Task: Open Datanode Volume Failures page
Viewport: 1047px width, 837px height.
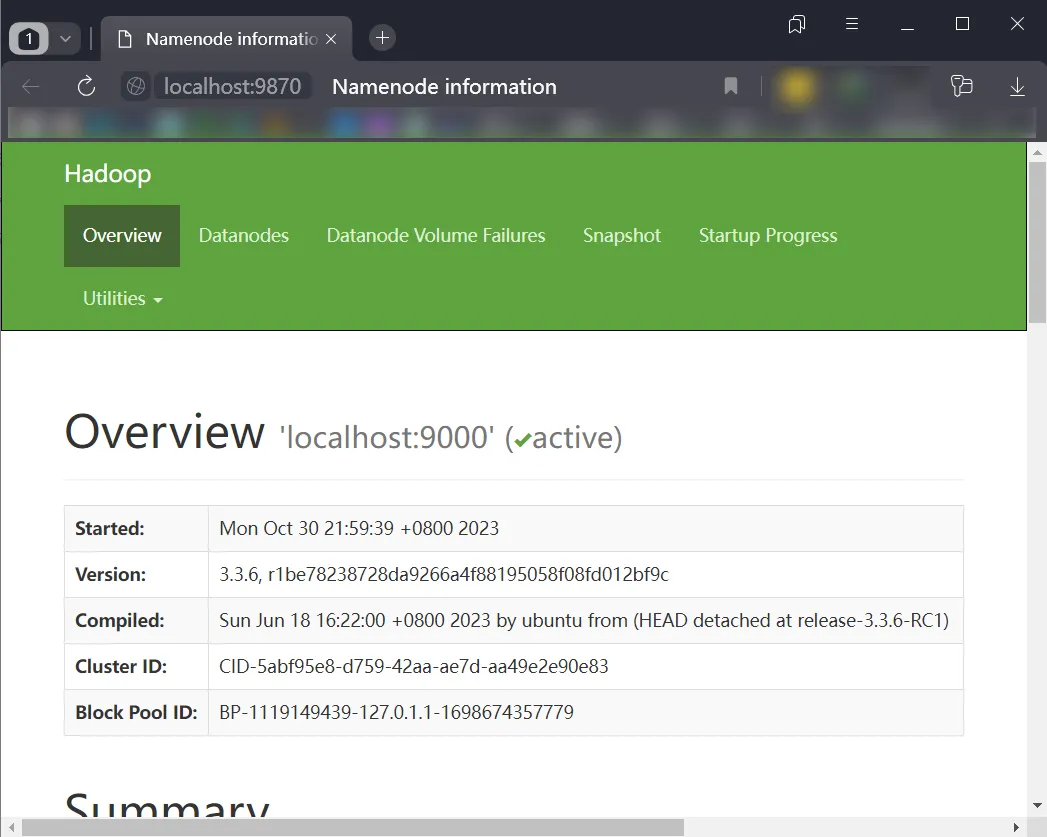Action: coord(436,236)
